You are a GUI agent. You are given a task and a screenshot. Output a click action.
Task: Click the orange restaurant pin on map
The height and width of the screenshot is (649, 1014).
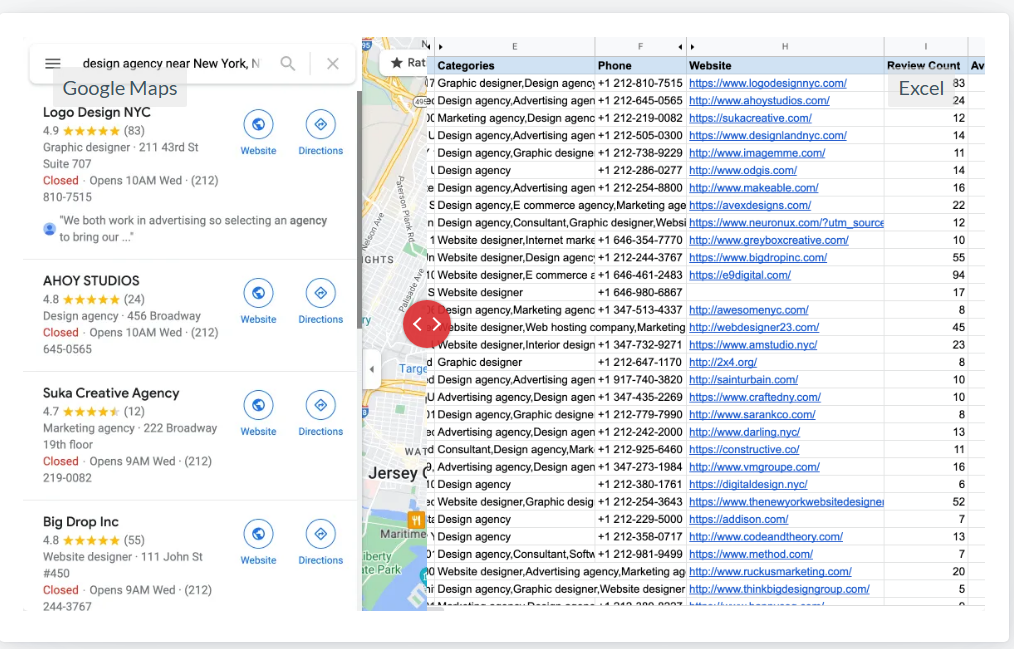415,520
